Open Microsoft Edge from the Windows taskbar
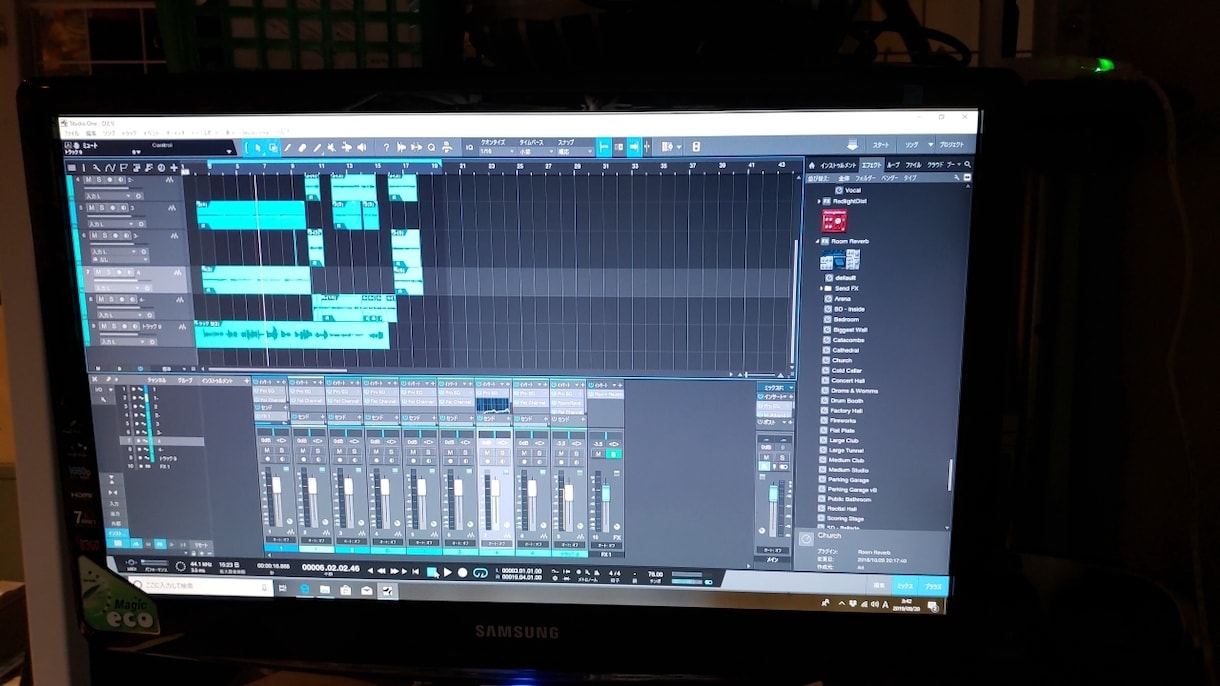 (305, 589)
